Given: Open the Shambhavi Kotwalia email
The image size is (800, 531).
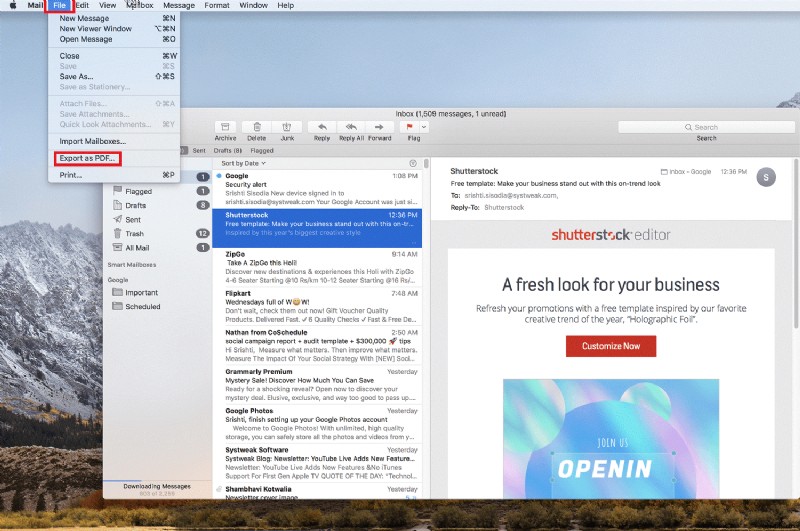Looking at the screenshot, I should pos(317,492).
